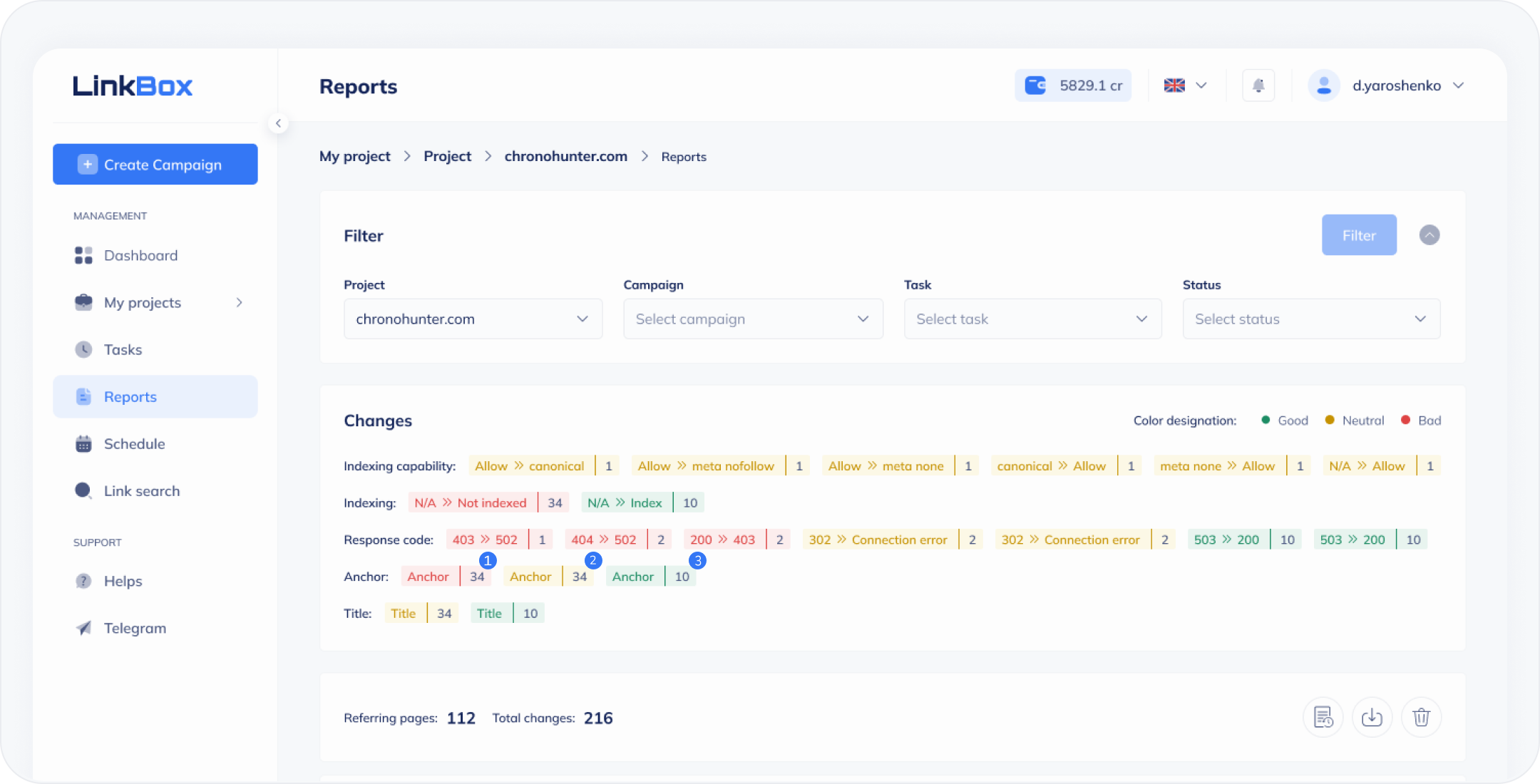This screenshot has width=1540, height=784.
Task: Open the Select status dropdown
Action: click(x=1312, y=319)
